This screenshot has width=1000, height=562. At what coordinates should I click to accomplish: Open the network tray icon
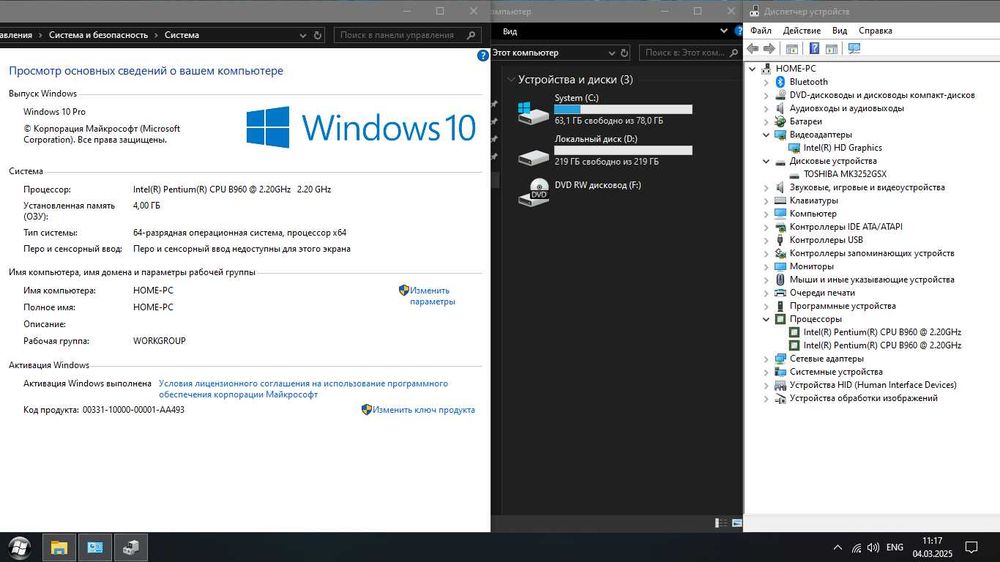point(856,547)
